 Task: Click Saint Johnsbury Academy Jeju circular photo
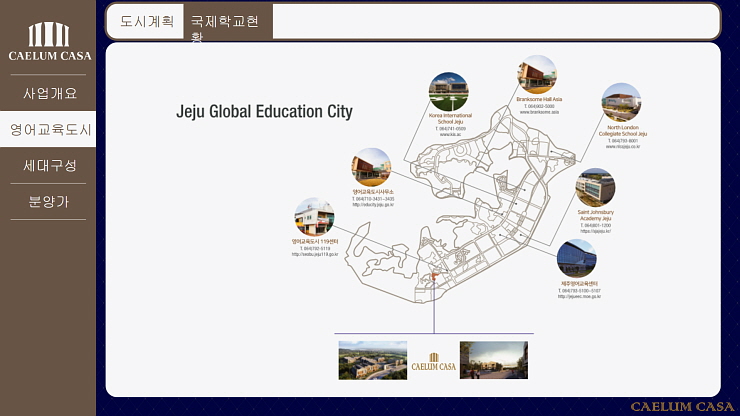[x=595, y=187]
